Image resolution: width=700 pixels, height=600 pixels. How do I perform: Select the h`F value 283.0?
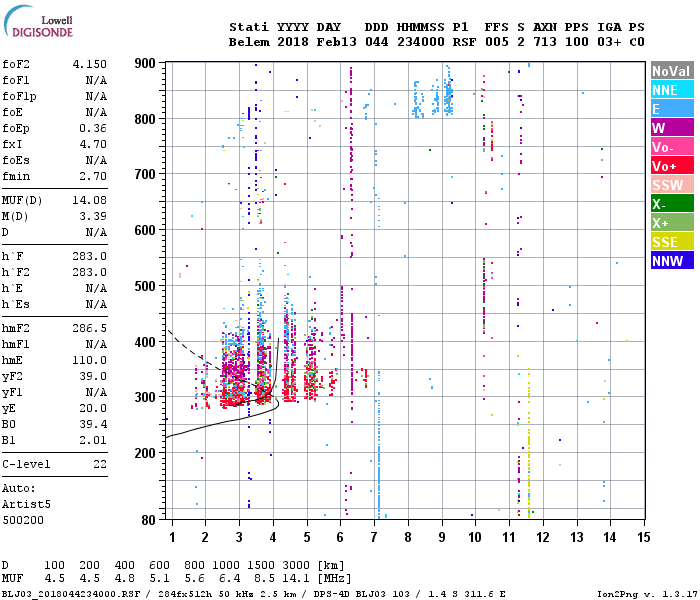tap(90, 256)
